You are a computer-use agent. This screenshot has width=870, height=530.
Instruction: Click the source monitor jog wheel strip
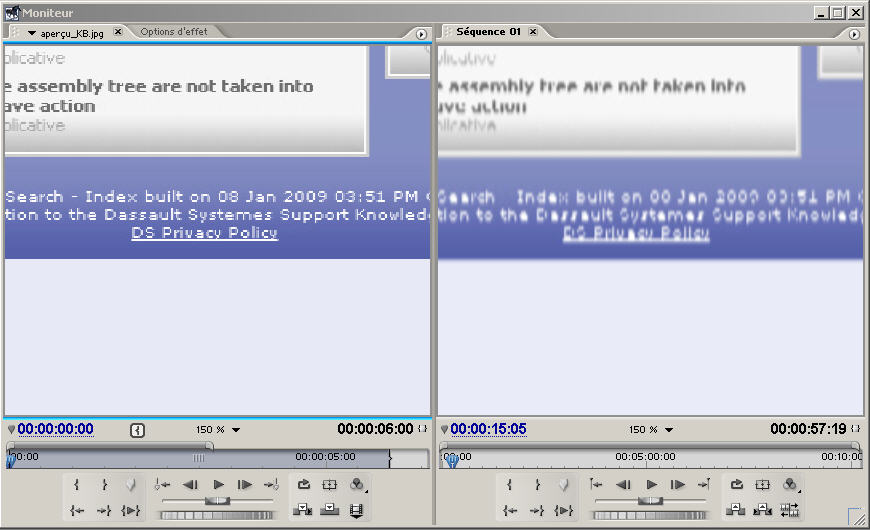[x=216, y=516]
